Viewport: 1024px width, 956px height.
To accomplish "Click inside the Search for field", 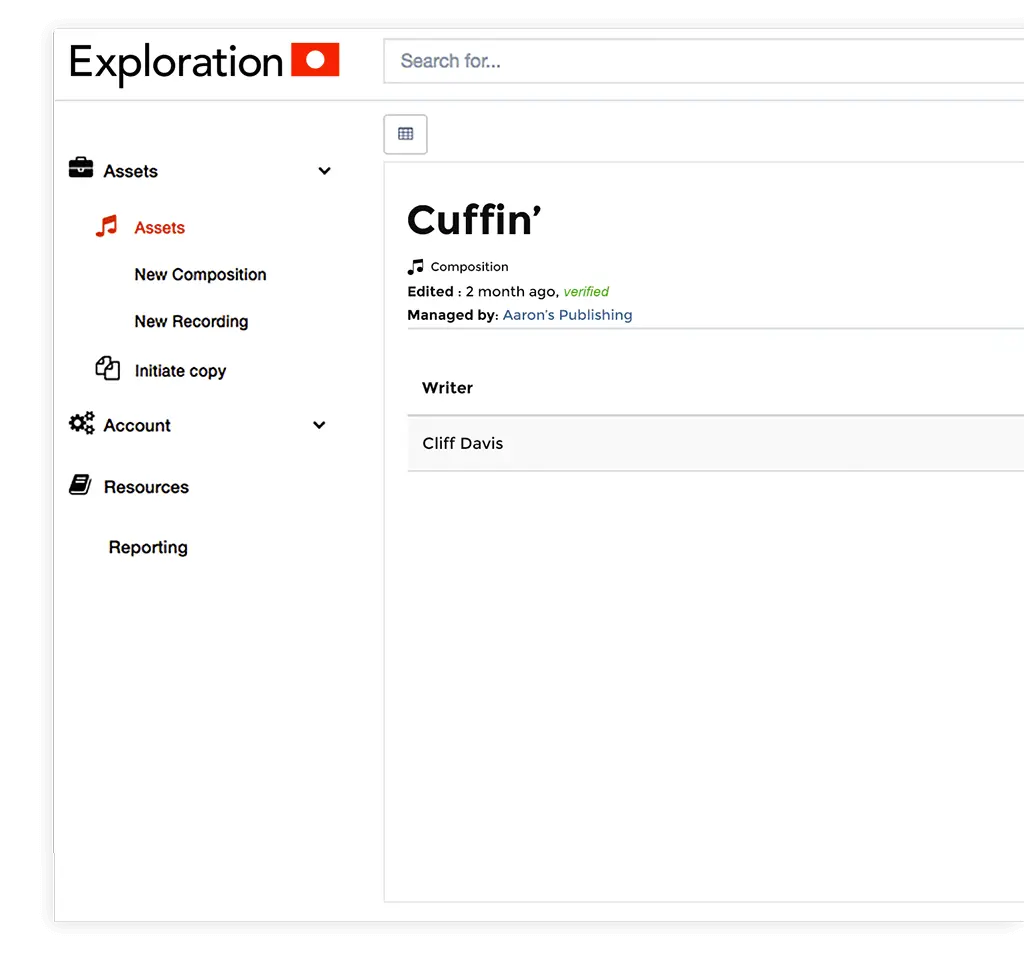I will [x=600, y=61].
